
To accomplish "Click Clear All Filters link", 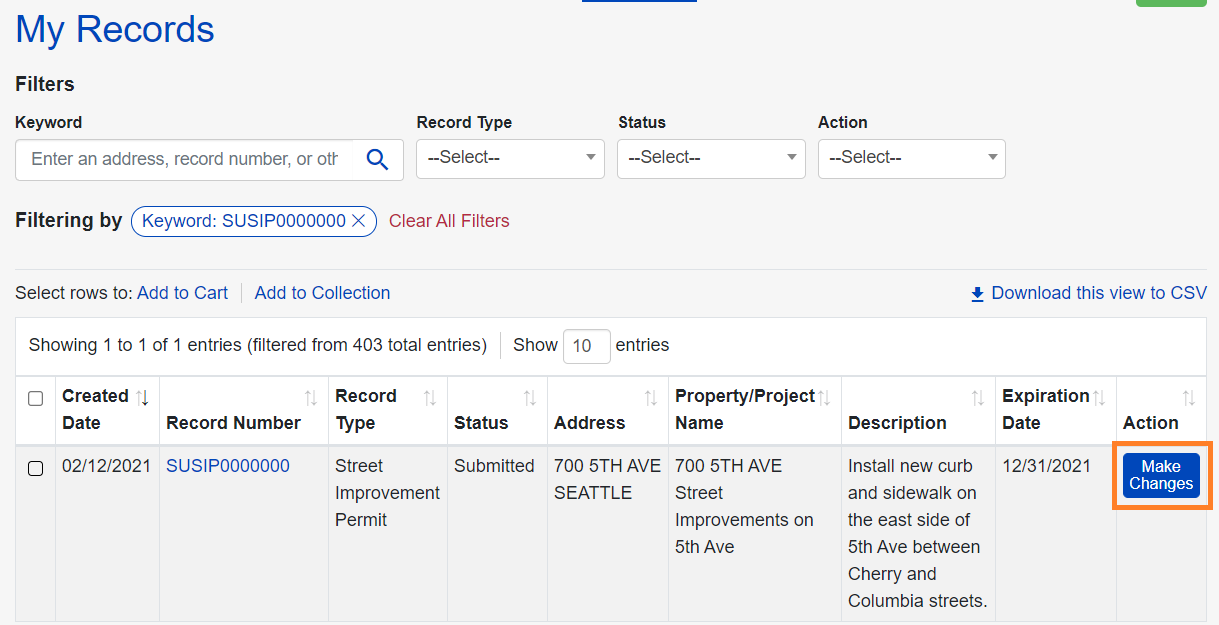I will click(449, 221).
